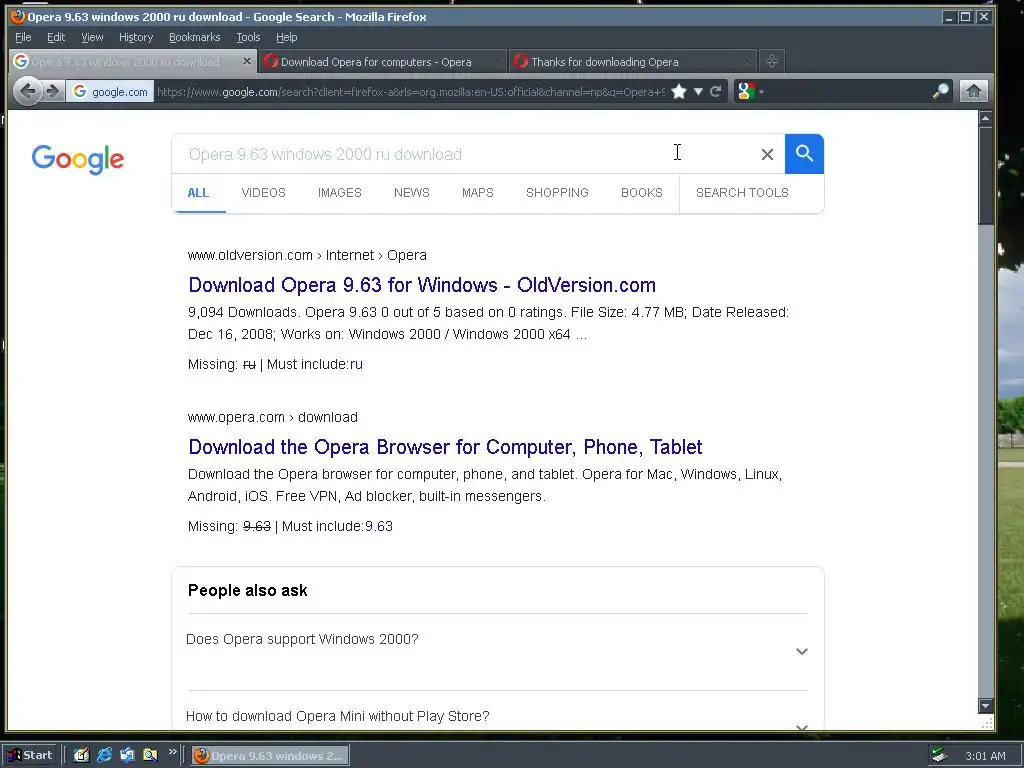Open the History menu

pyautogui.click(x=136, y=37)
